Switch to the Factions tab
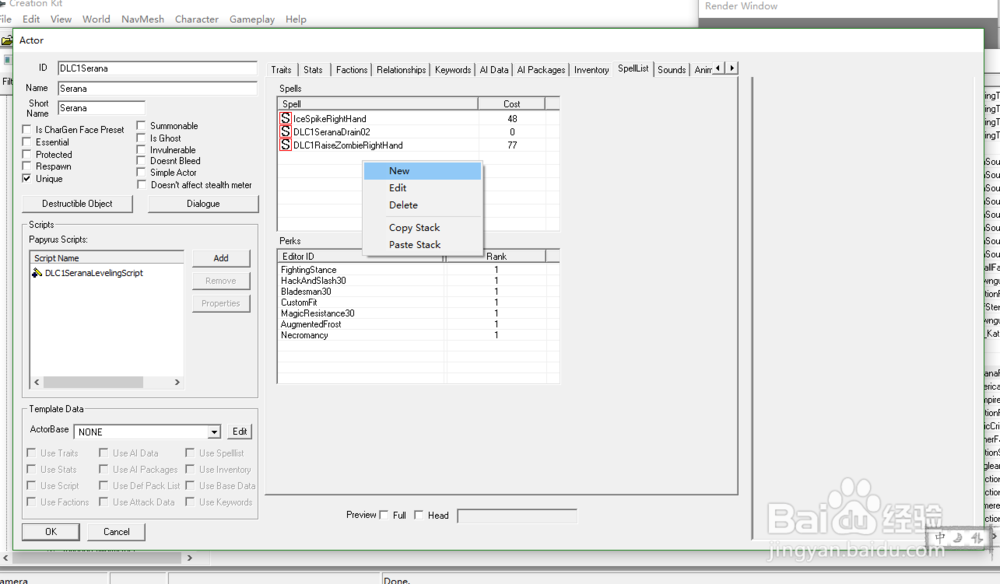Image resolution: width=1000 pixels, height=584 pixels. pyautogui.click(x=352, y=69)
